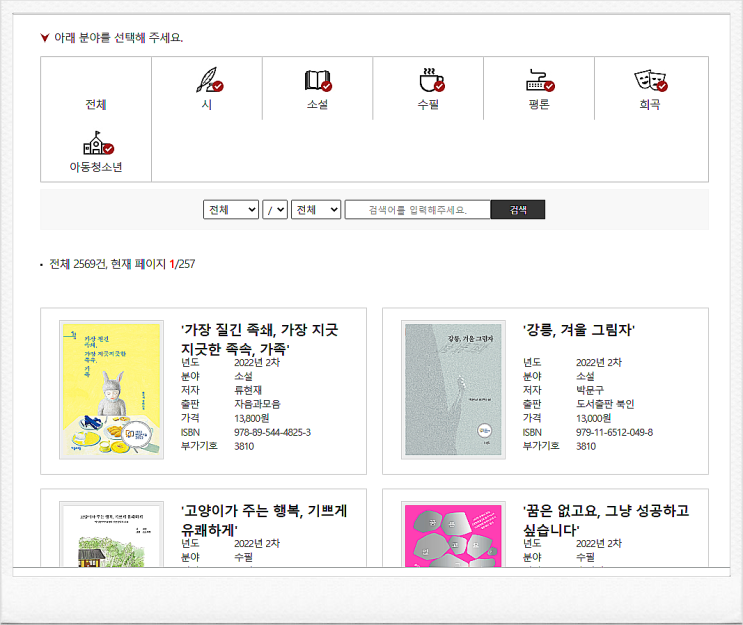Click the 아동청소년 category label
Viewport: 743px width, 625px height.
96,167
